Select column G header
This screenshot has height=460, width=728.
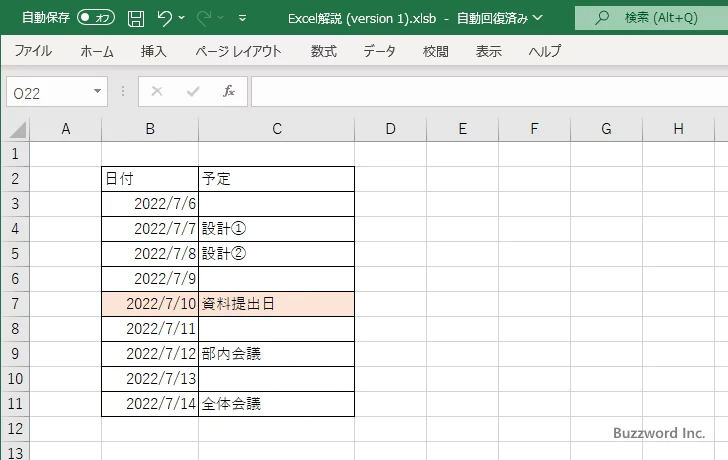tap(606, 129)
